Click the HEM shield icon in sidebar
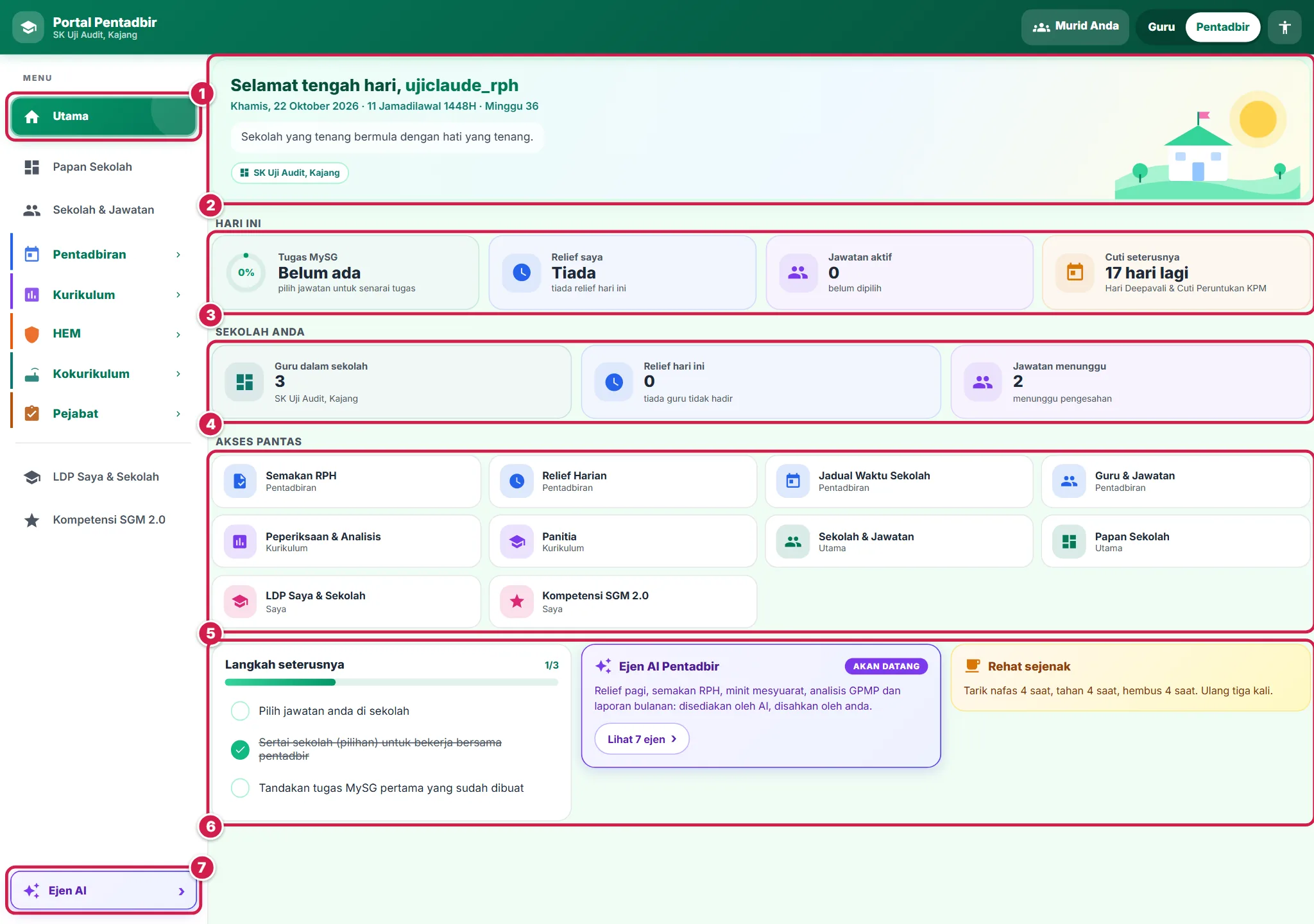 pos(32,334)
